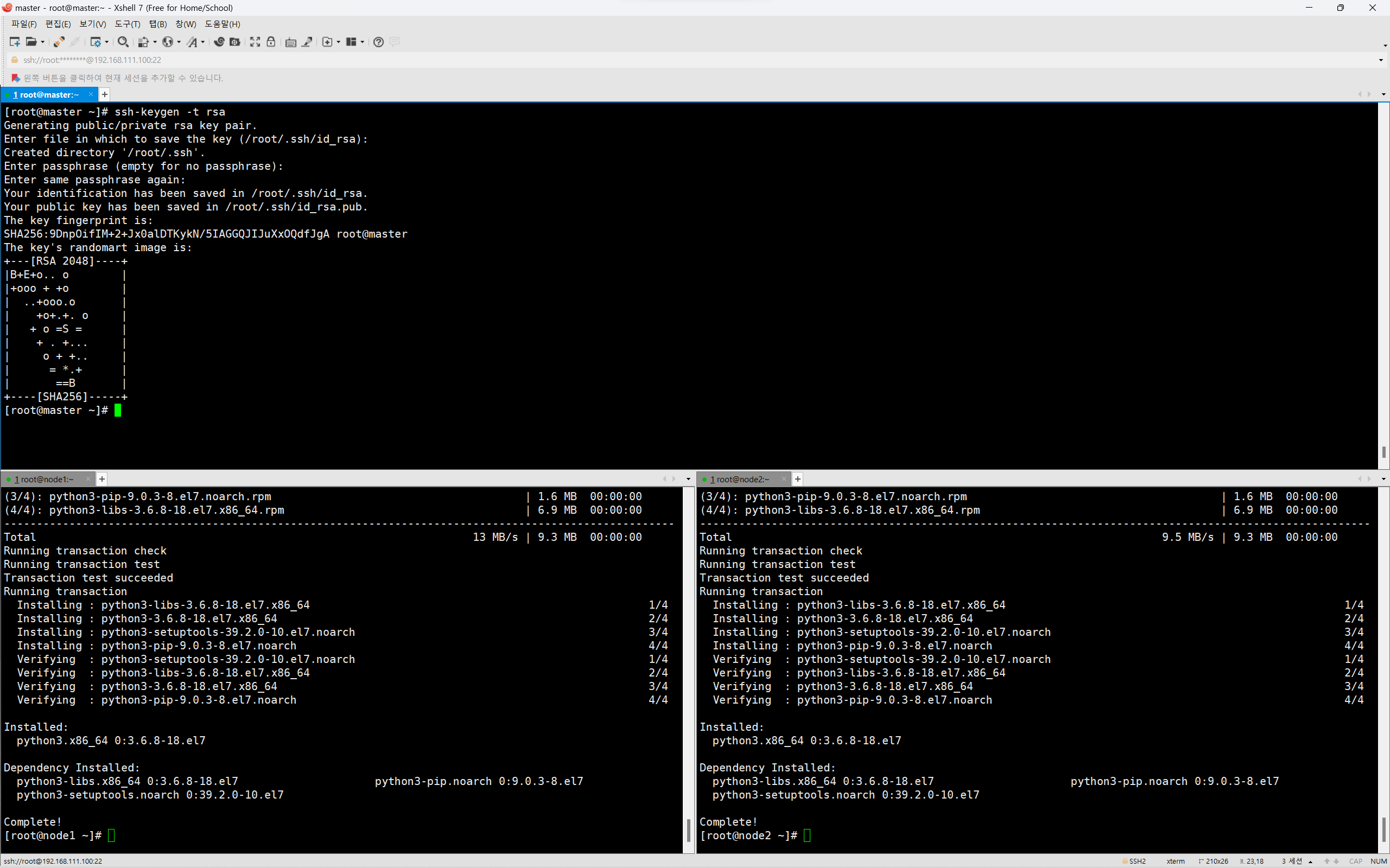Toggle fullscreen mode icon in toolbar

pyautogui.click(x=255, y=42)
